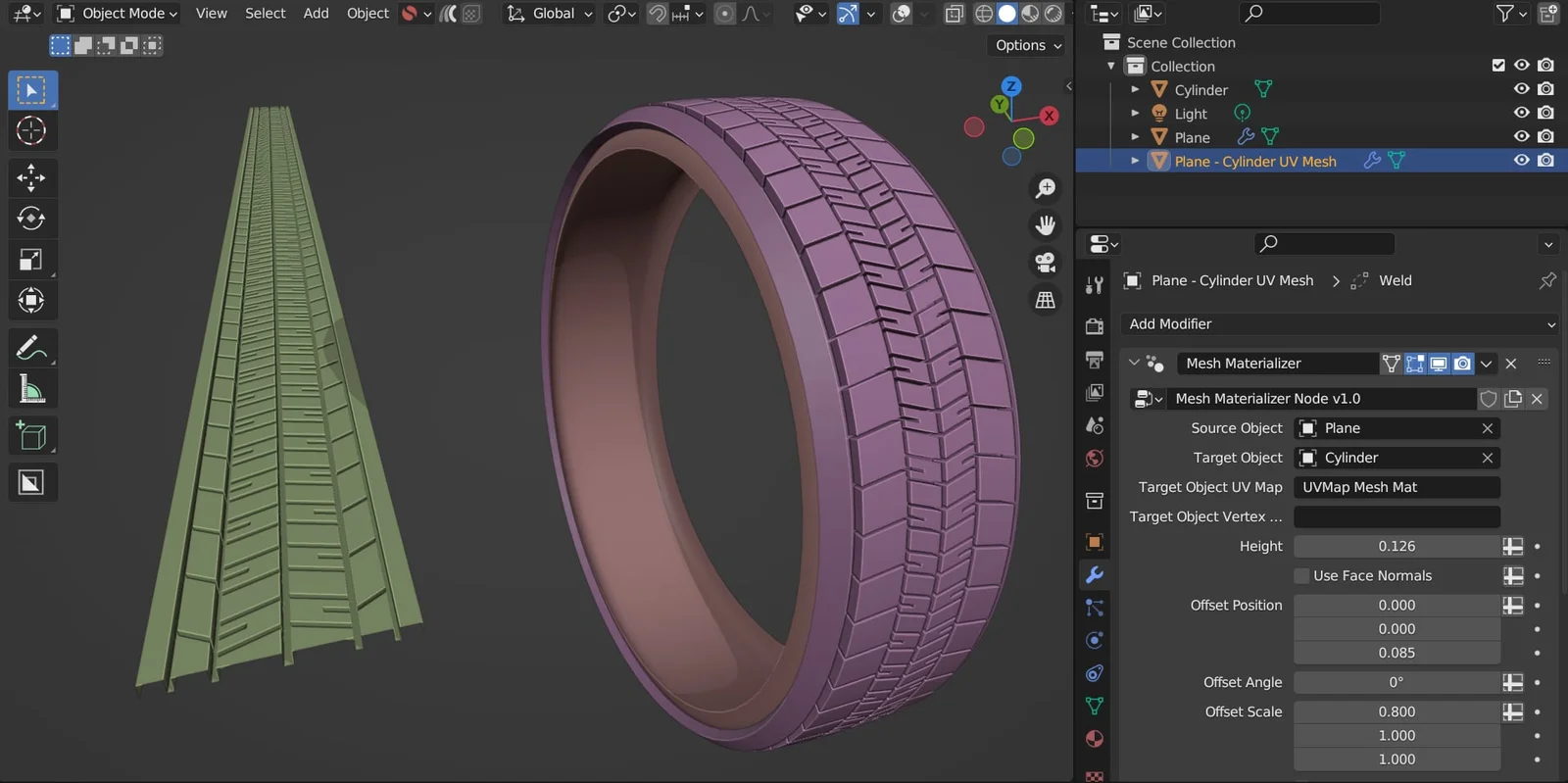
Task: Exclude Collection with its checkbox
Action: point(1497,66)
